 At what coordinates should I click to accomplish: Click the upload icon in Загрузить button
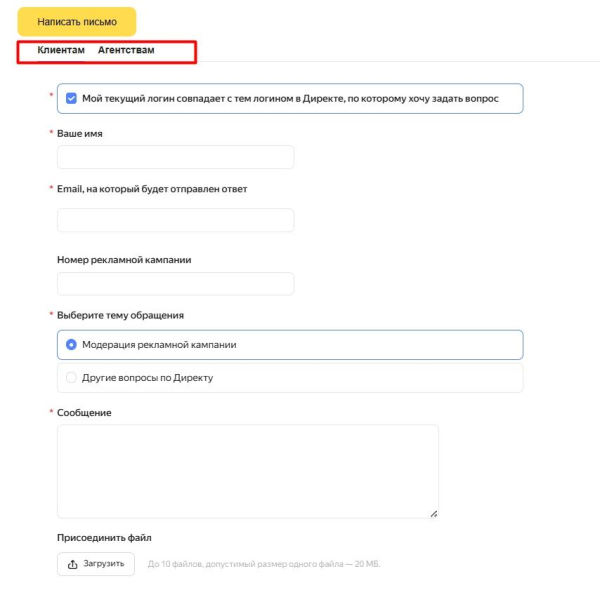(72, 564)
